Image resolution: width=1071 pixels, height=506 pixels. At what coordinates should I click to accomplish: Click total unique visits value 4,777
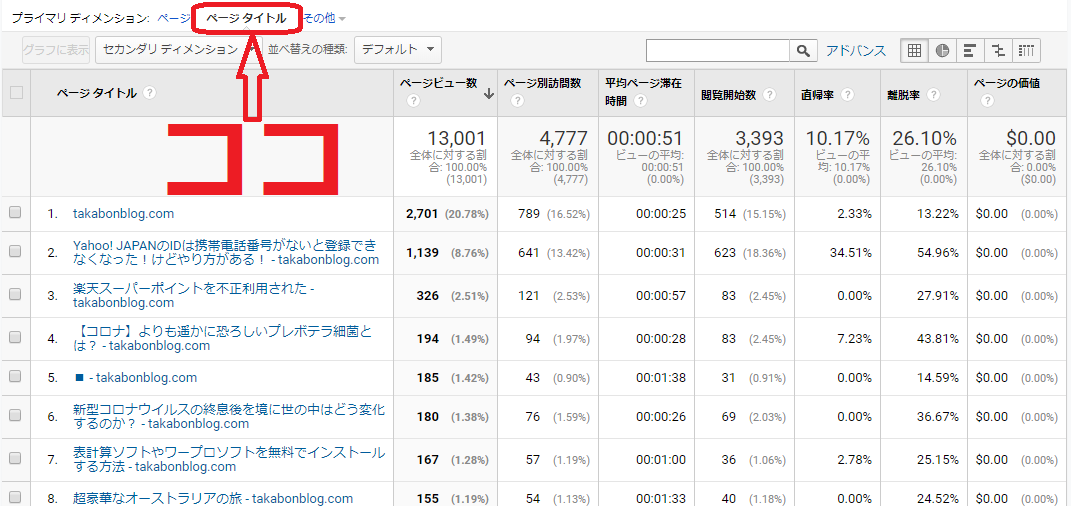(564, 139)
